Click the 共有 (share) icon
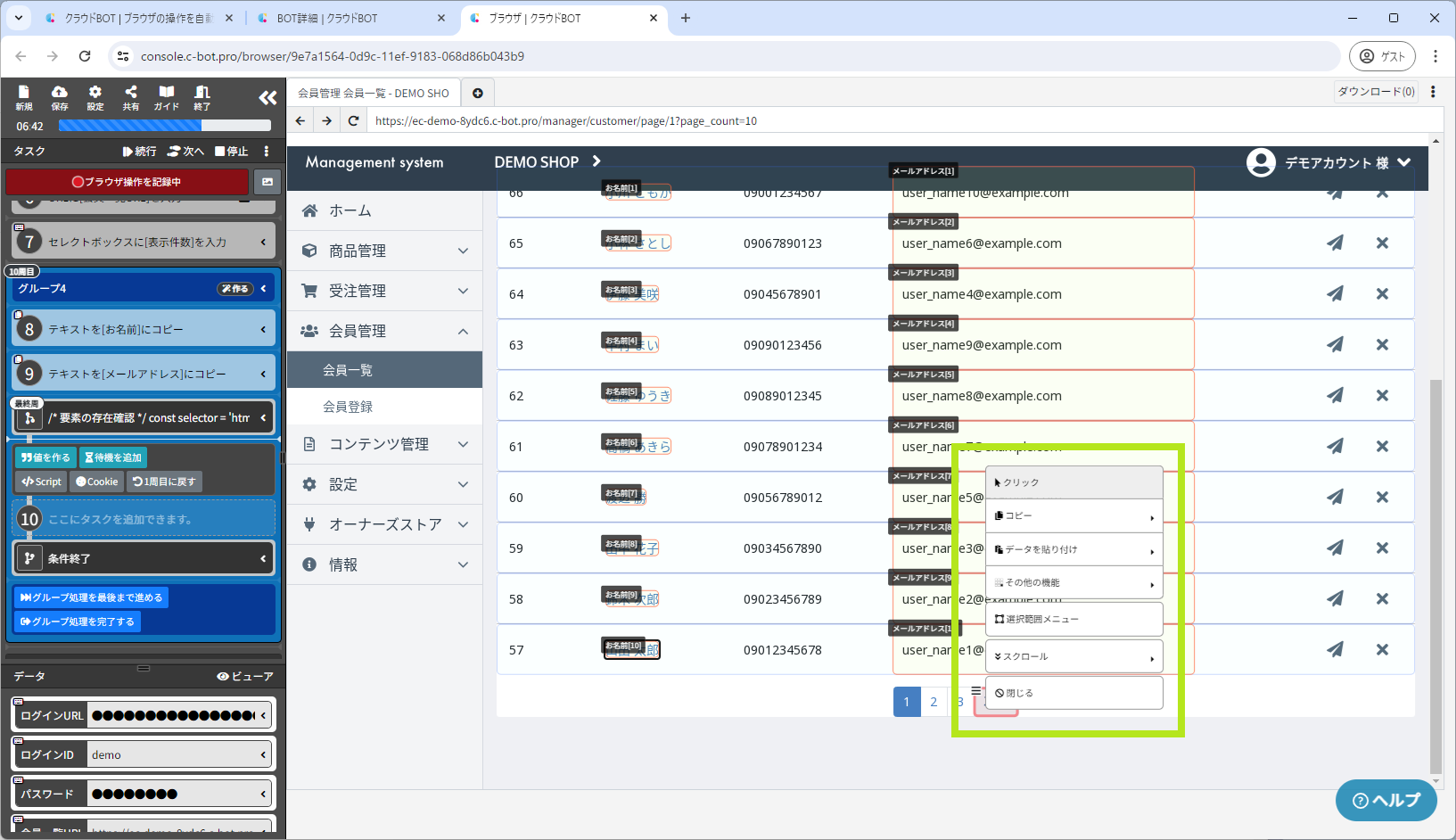1456x840 pixels. (x=131, y=97)
